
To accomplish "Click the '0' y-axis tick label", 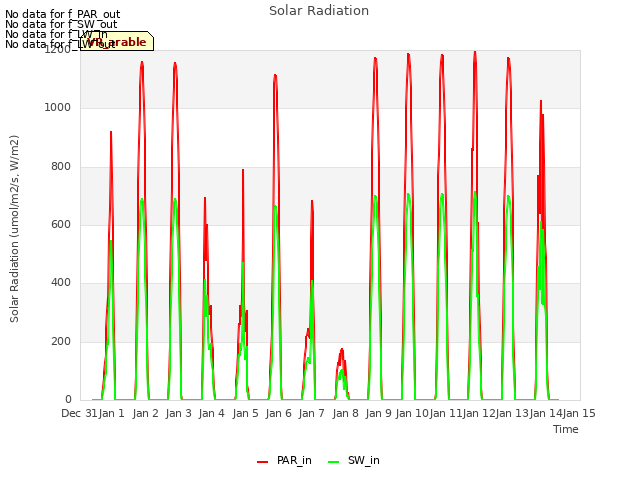I will (x=68, y=399).
